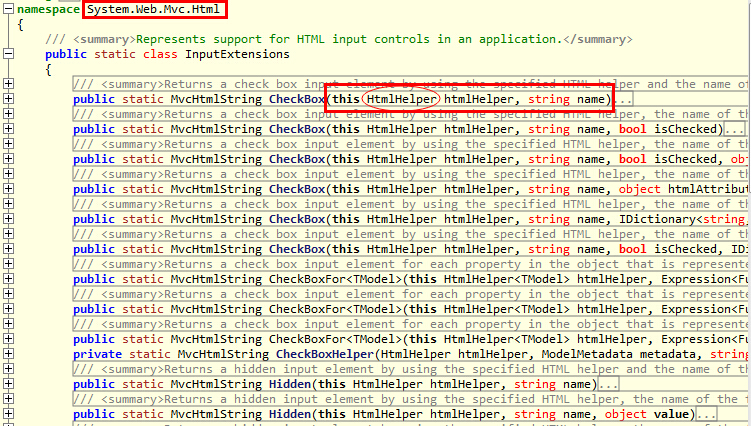751x426 pixels.
Task: Open ellipsis box after Hidden string name)
Action: click(x=608, y=384)
